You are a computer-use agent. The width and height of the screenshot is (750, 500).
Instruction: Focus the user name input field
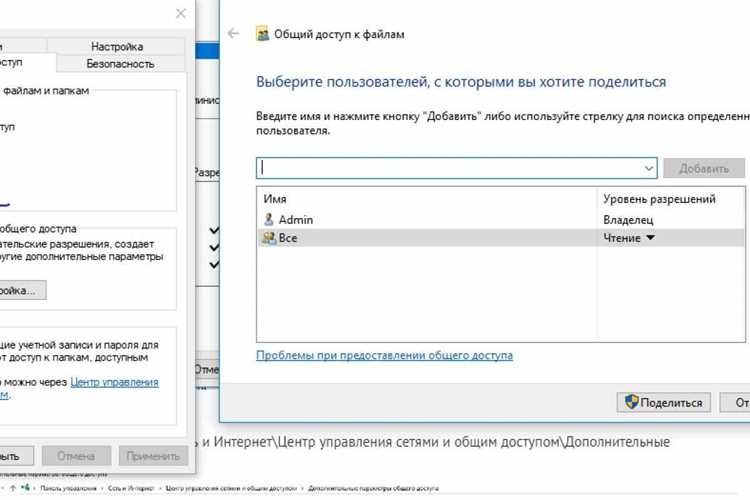pos(456,168)
